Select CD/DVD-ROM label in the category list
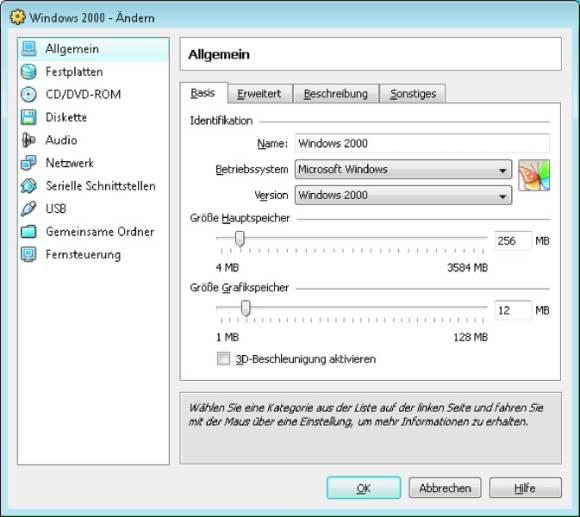This screenshot has width=580, height=517. 83,94
